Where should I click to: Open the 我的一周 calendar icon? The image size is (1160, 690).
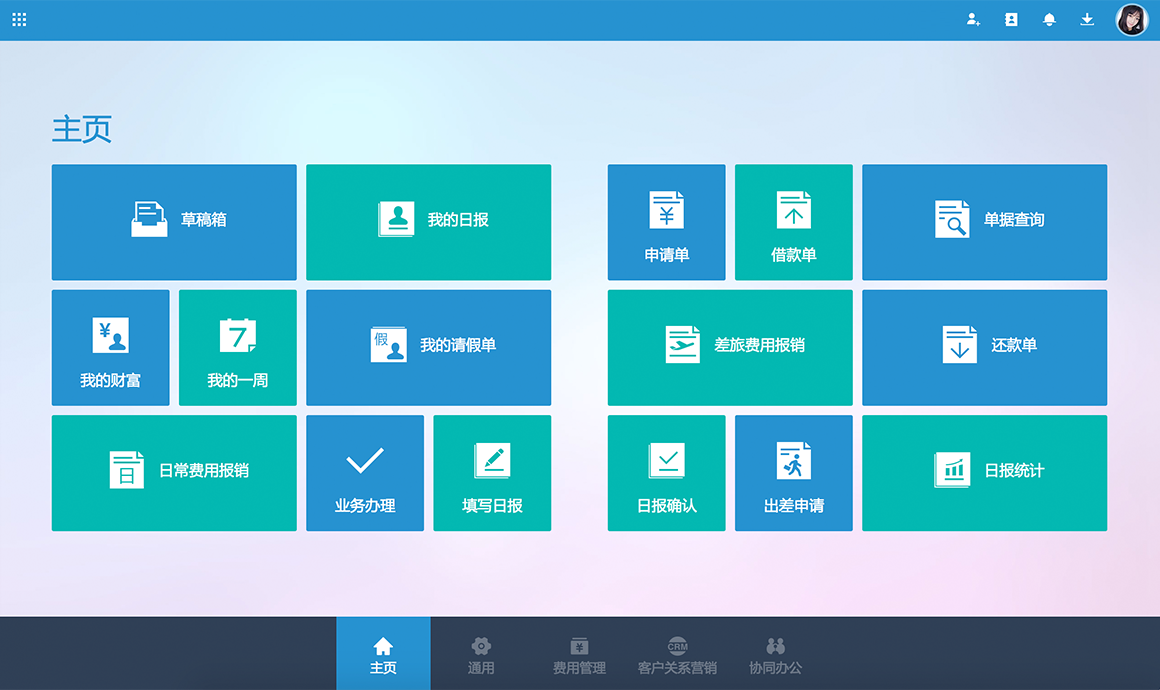[237, 336]
